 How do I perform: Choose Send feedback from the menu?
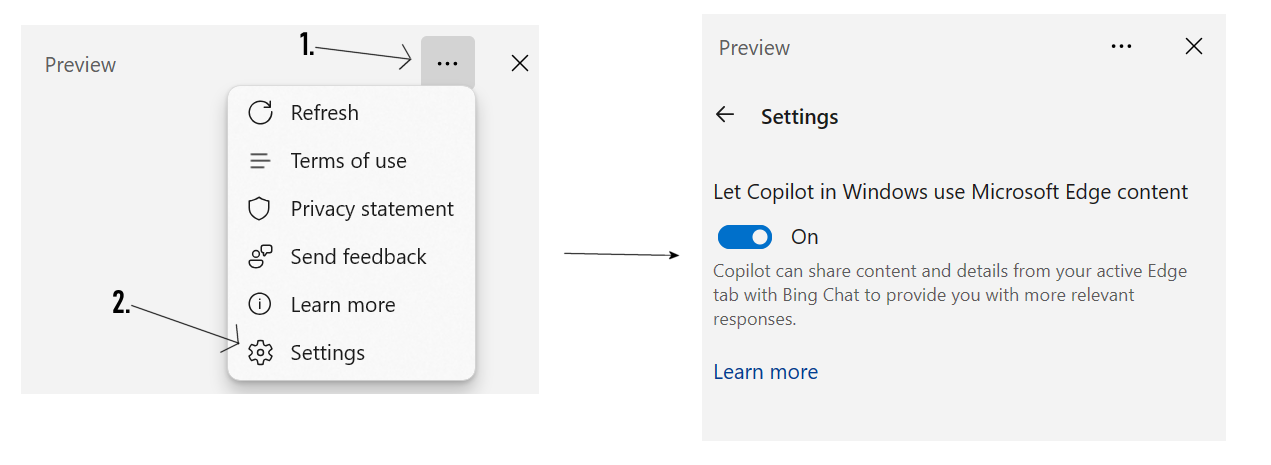point(351,257)
